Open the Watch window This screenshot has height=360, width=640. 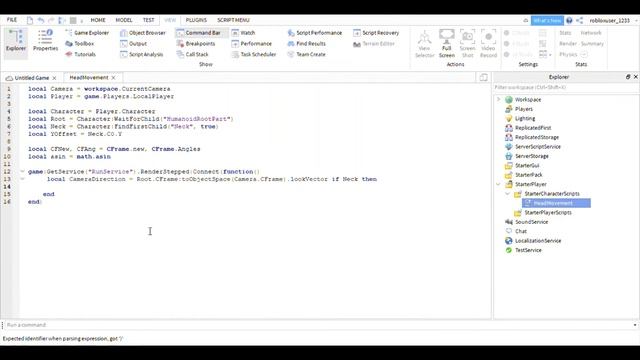pyautogui.click(x=243, y=33)
